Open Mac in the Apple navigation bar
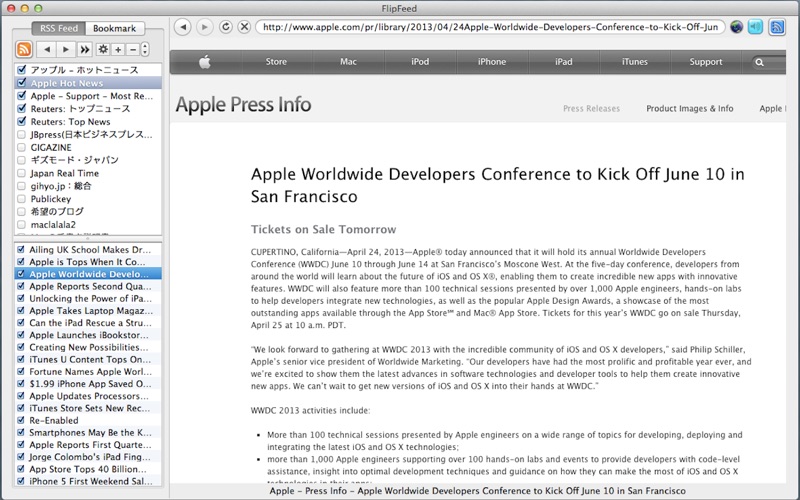 [348, 62]
